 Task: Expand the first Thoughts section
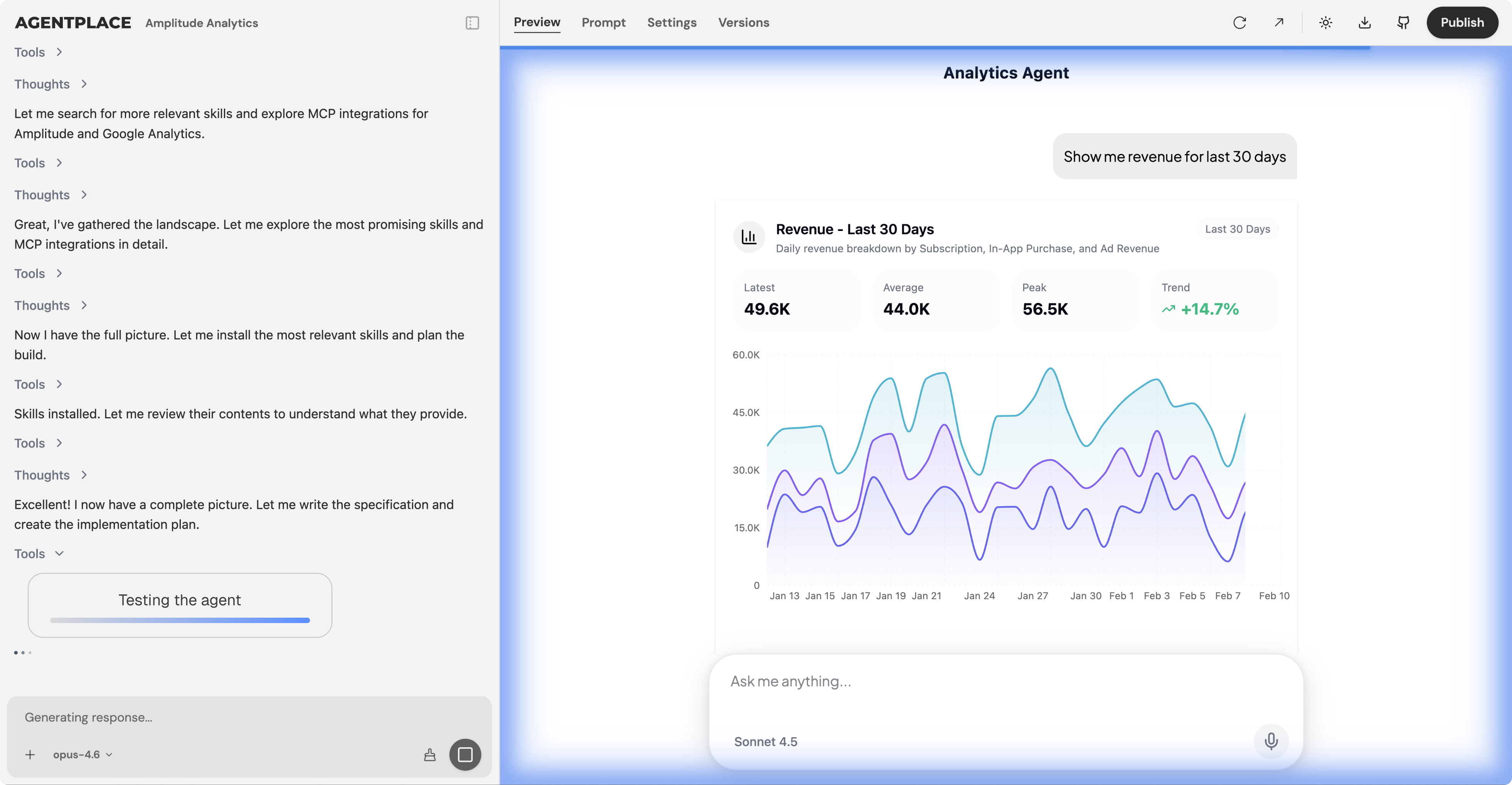51,84
